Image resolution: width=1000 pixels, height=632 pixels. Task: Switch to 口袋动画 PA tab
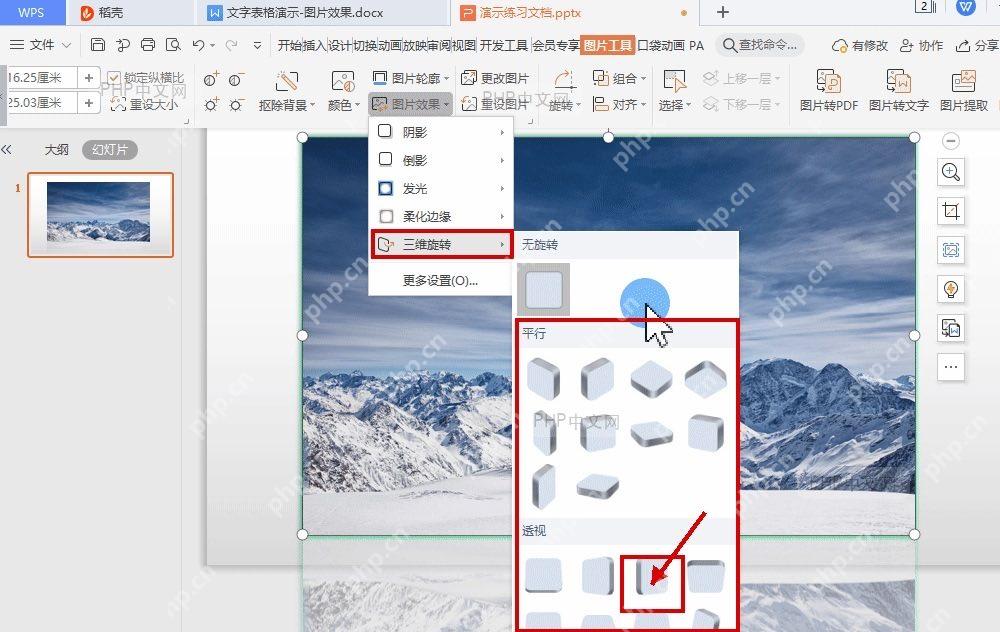click(670, 45)
